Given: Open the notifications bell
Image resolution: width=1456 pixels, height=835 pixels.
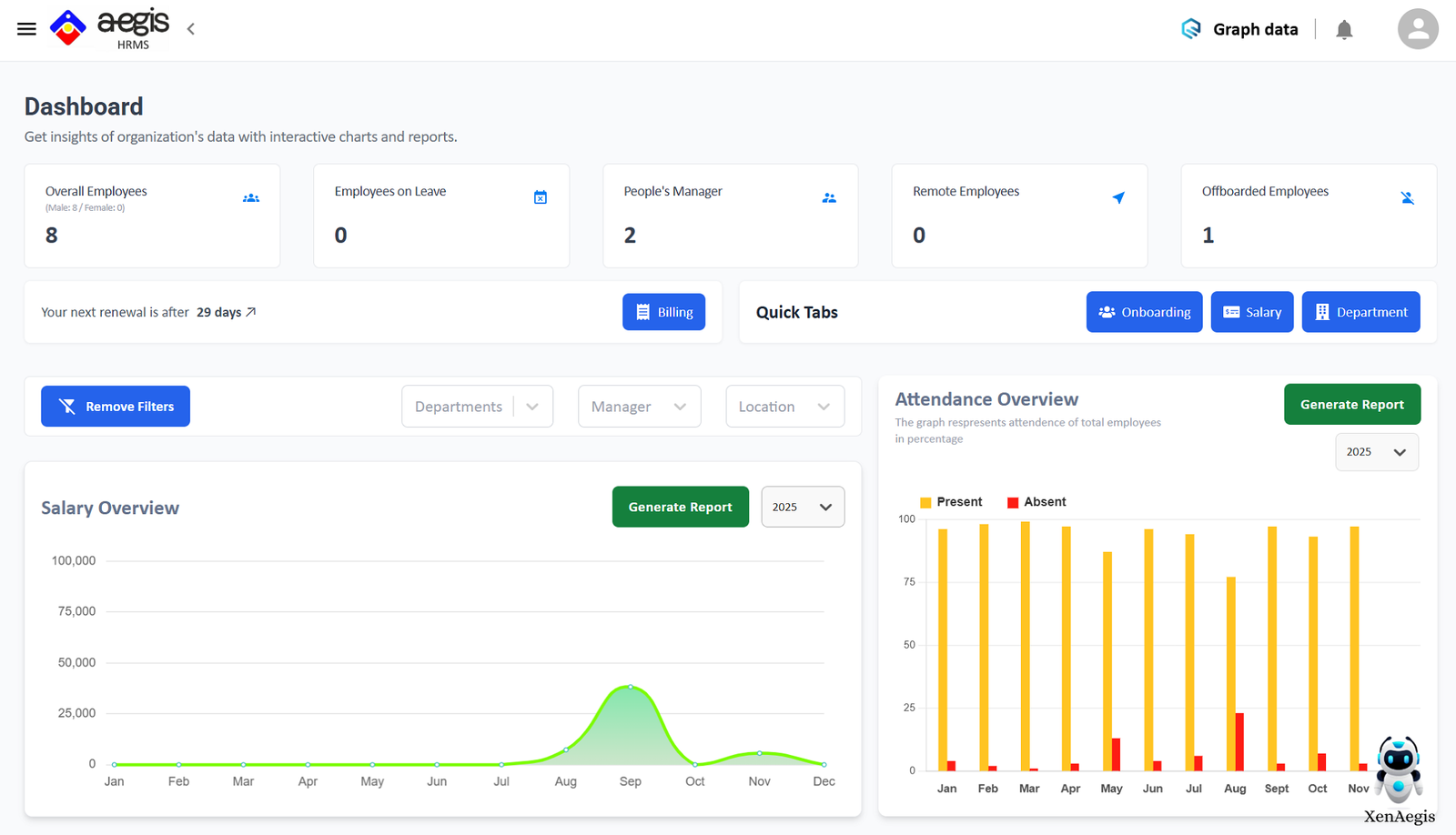Looking at the screenshot, I should coord(1344,30).
